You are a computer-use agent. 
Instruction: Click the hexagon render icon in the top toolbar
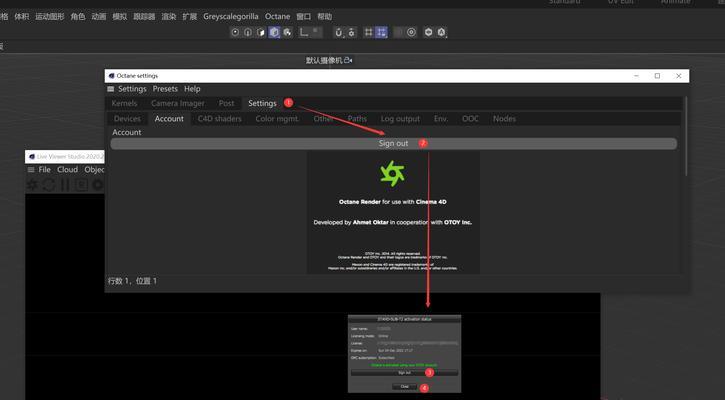(x=429, y=32)
